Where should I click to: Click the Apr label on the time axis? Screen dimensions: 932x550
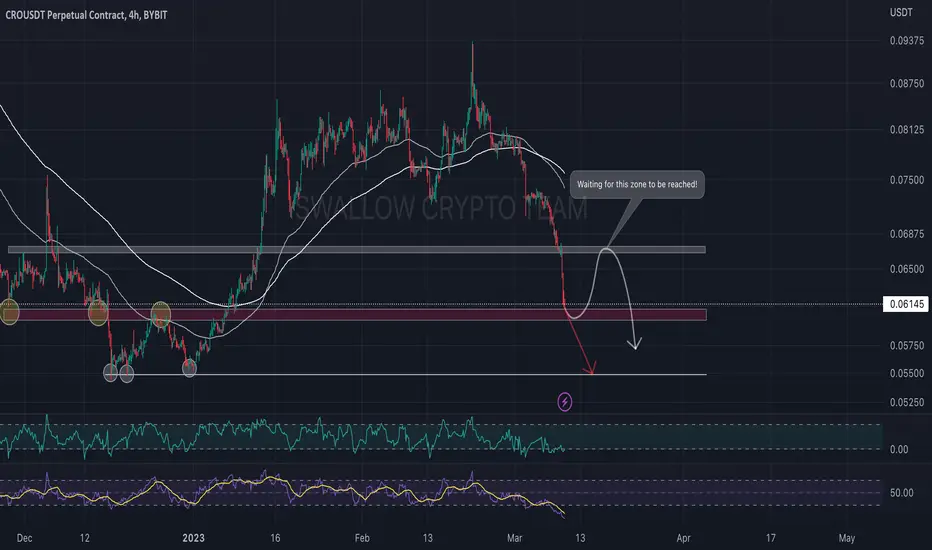(x=684, y=538)
